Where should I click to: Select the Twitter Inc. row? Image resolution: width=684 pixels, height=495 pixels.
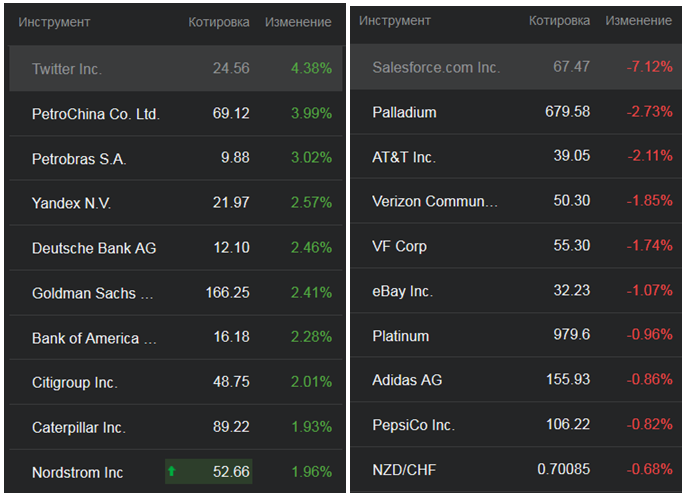coord(67,69)
